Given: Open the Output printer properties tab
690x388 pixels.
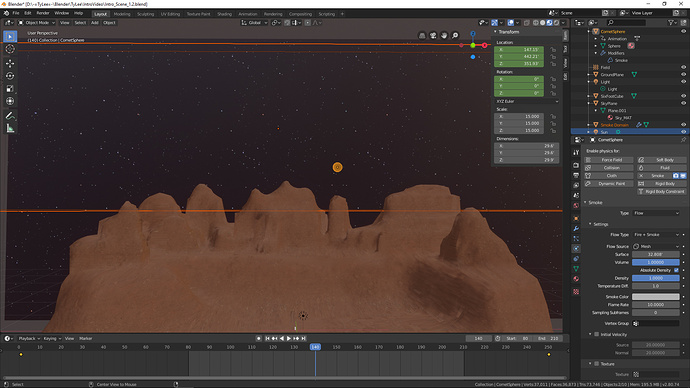Looking at the screenshot, I should click(576, 175).
